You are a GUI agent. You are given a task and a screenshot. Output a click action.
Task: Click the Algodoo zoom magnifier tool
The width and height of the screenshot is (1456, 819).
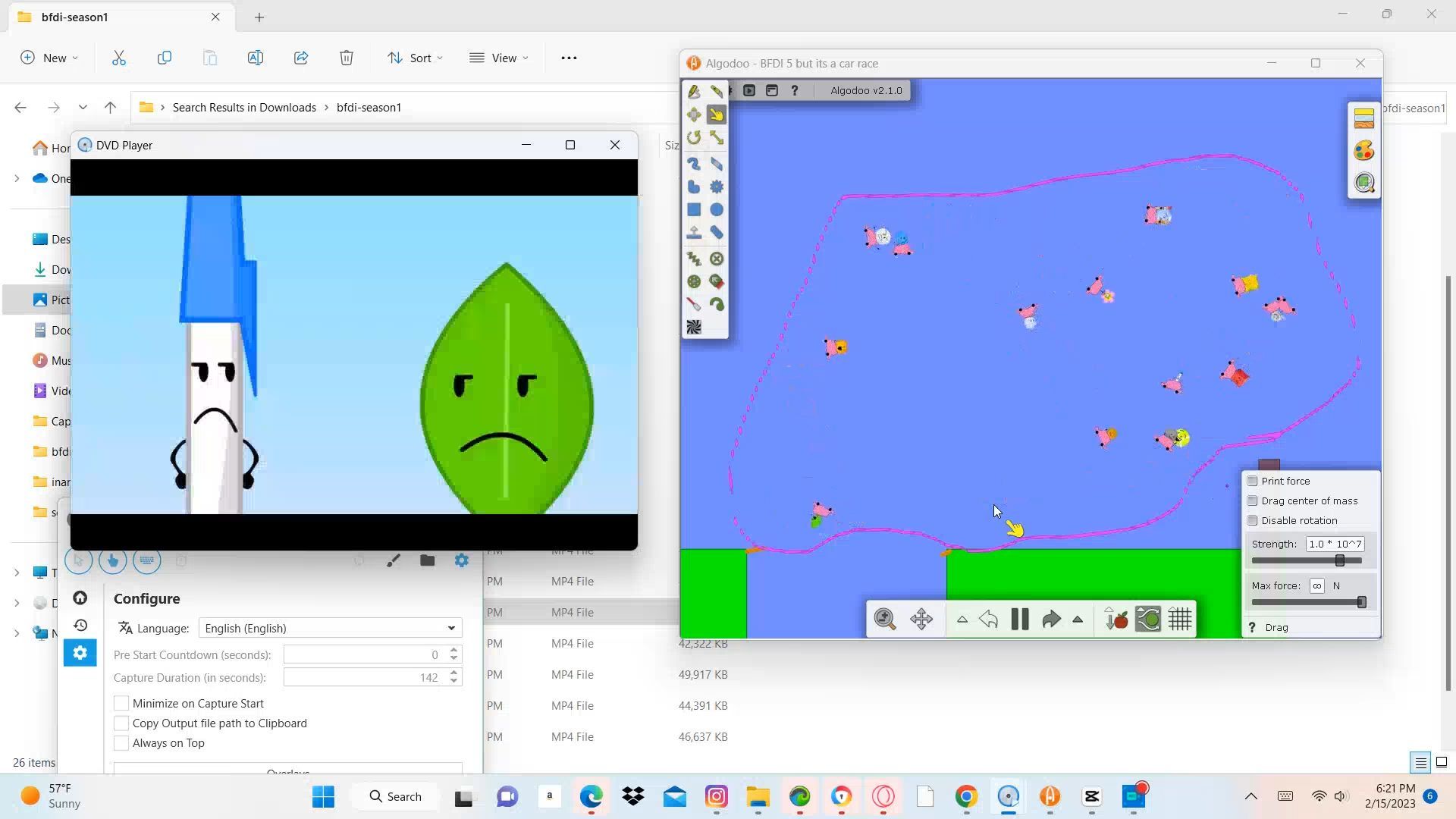(x=885, y=620)
